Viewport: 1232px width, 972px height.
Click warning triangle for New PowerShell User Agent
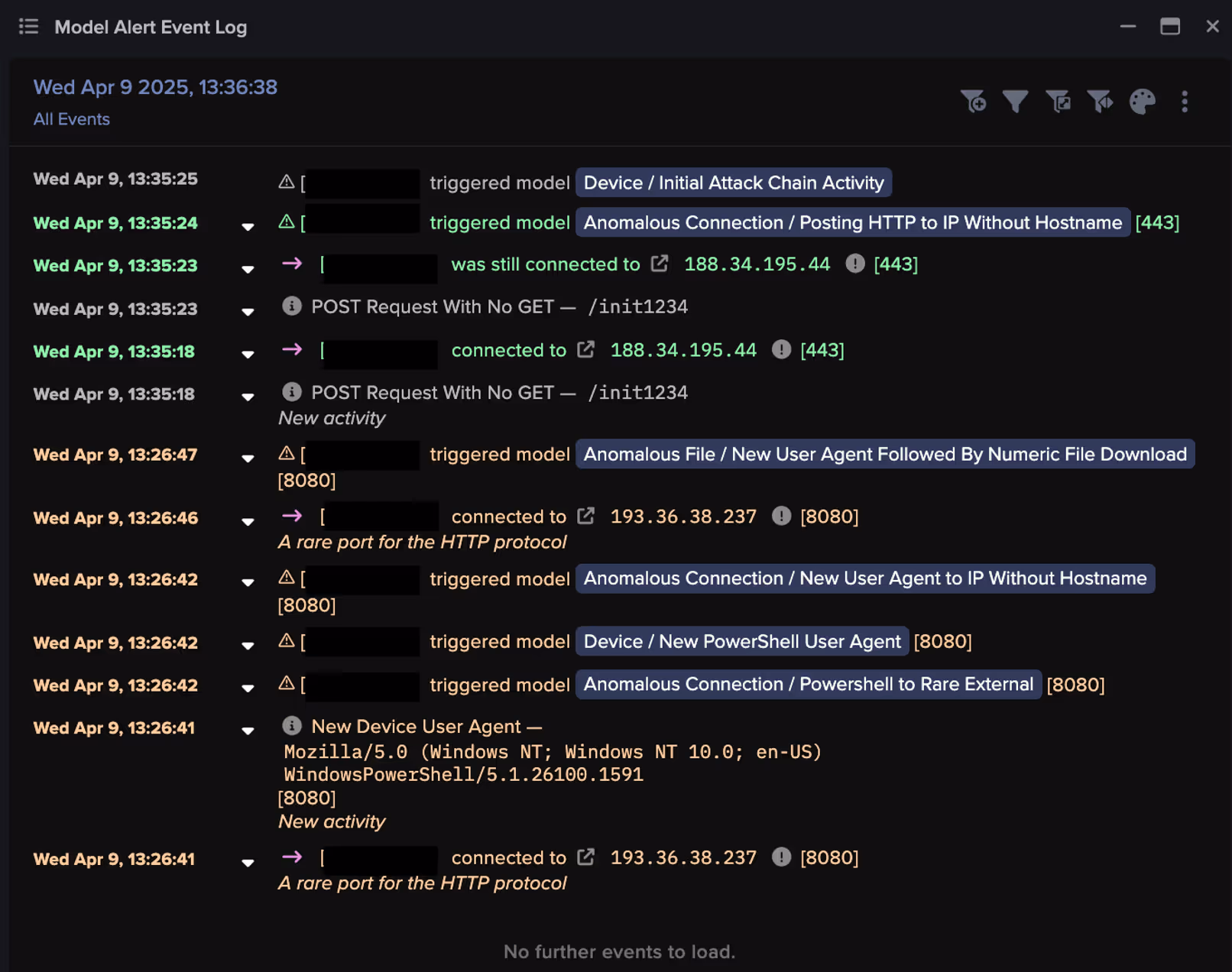point(287,640)
